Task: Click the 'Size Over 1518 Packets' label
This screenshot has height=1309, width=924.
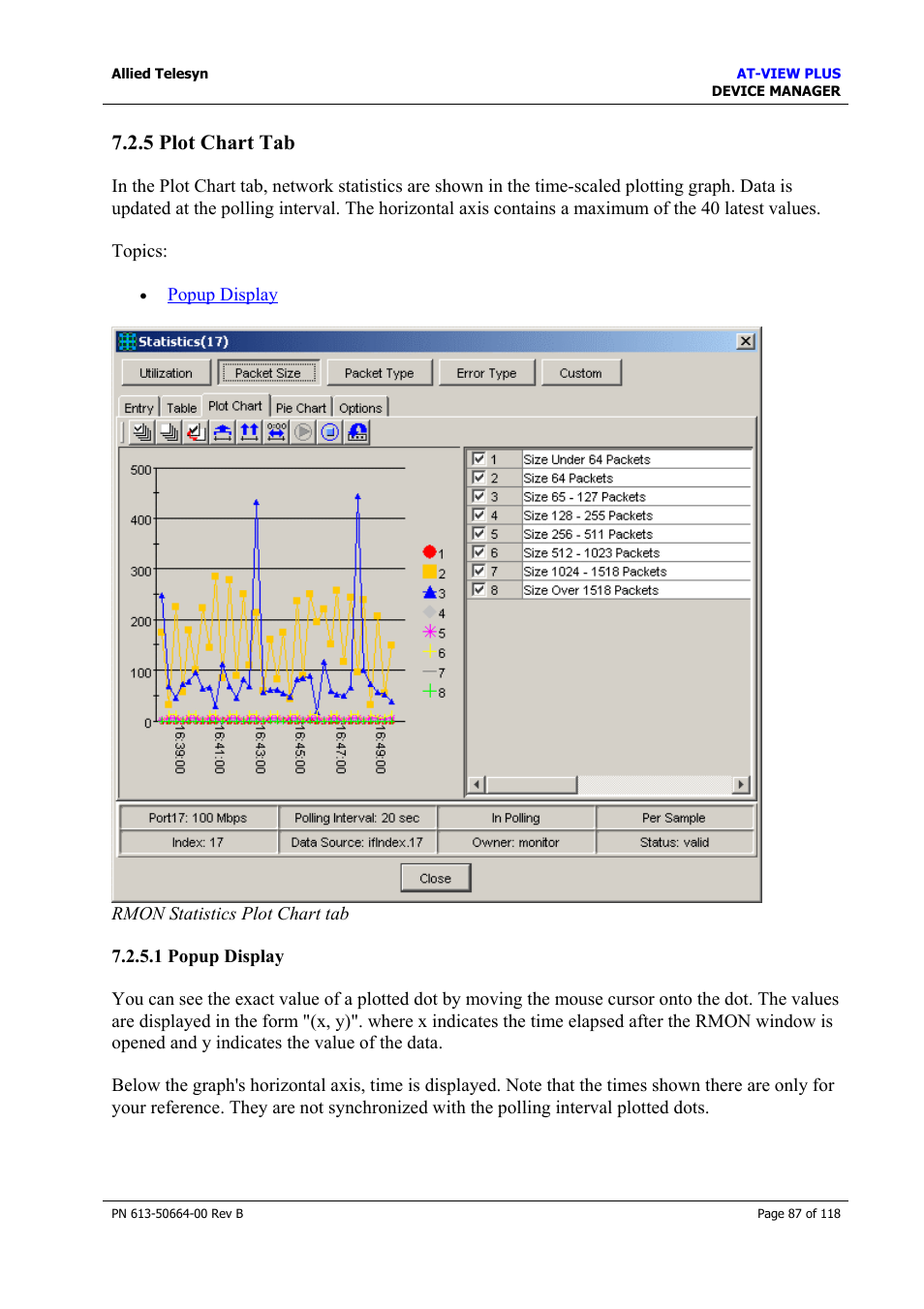Action: 591,590
